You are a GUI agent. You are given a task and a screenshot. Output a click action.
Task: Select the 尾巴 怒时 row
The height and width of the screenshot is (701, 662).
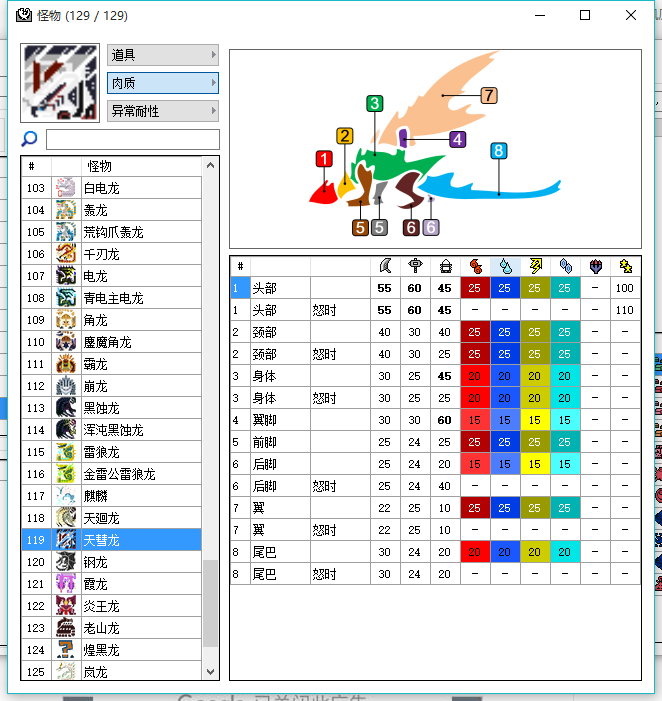435,574
